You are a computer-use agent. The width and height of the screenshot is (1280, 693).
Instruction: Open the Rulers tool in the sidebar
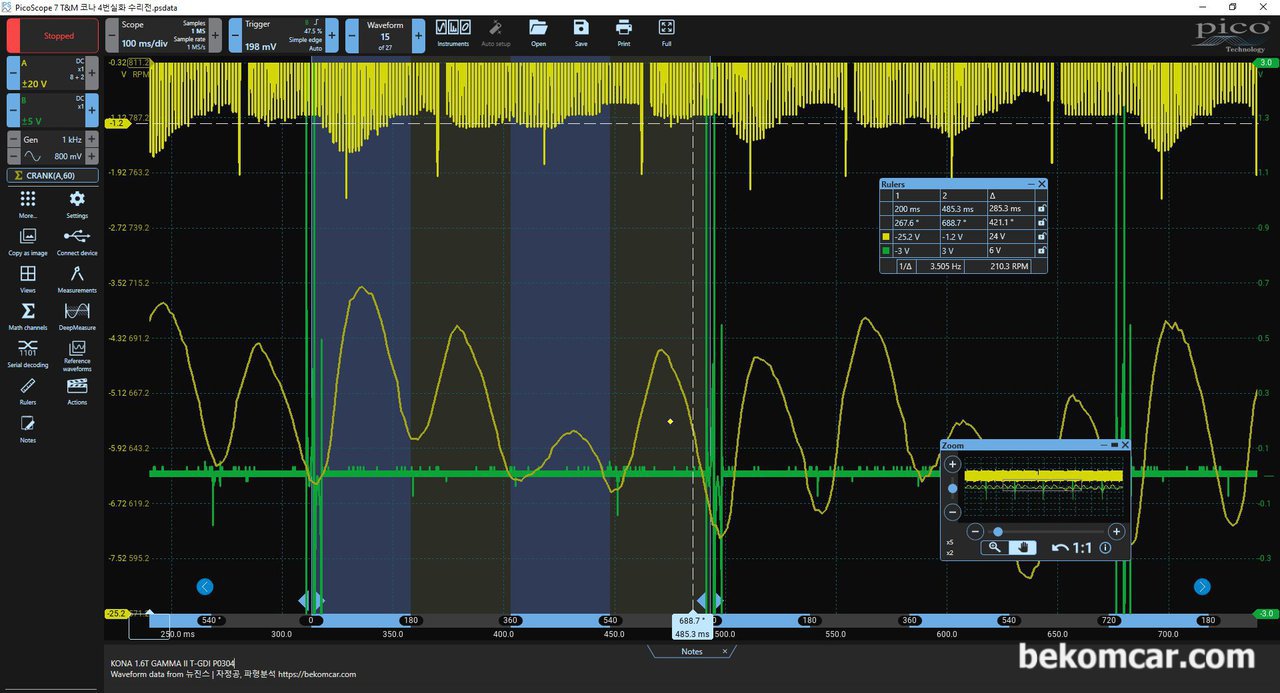coord(28,391)
